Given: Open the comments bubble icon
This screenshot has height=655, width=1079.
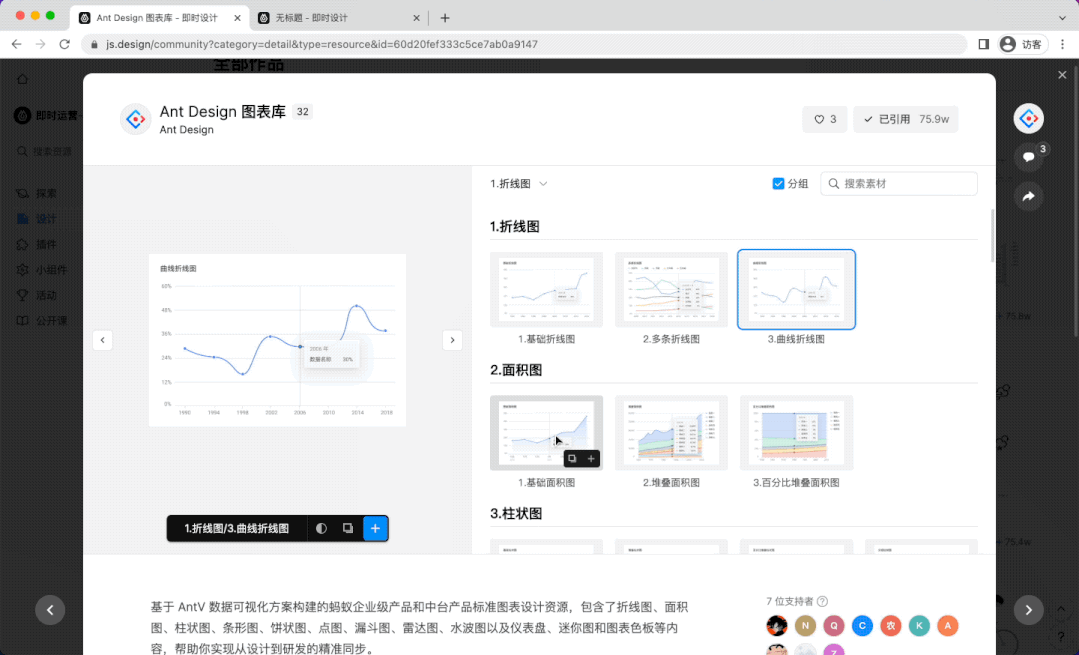Looking at the screenshot, I should point(1028,157).
